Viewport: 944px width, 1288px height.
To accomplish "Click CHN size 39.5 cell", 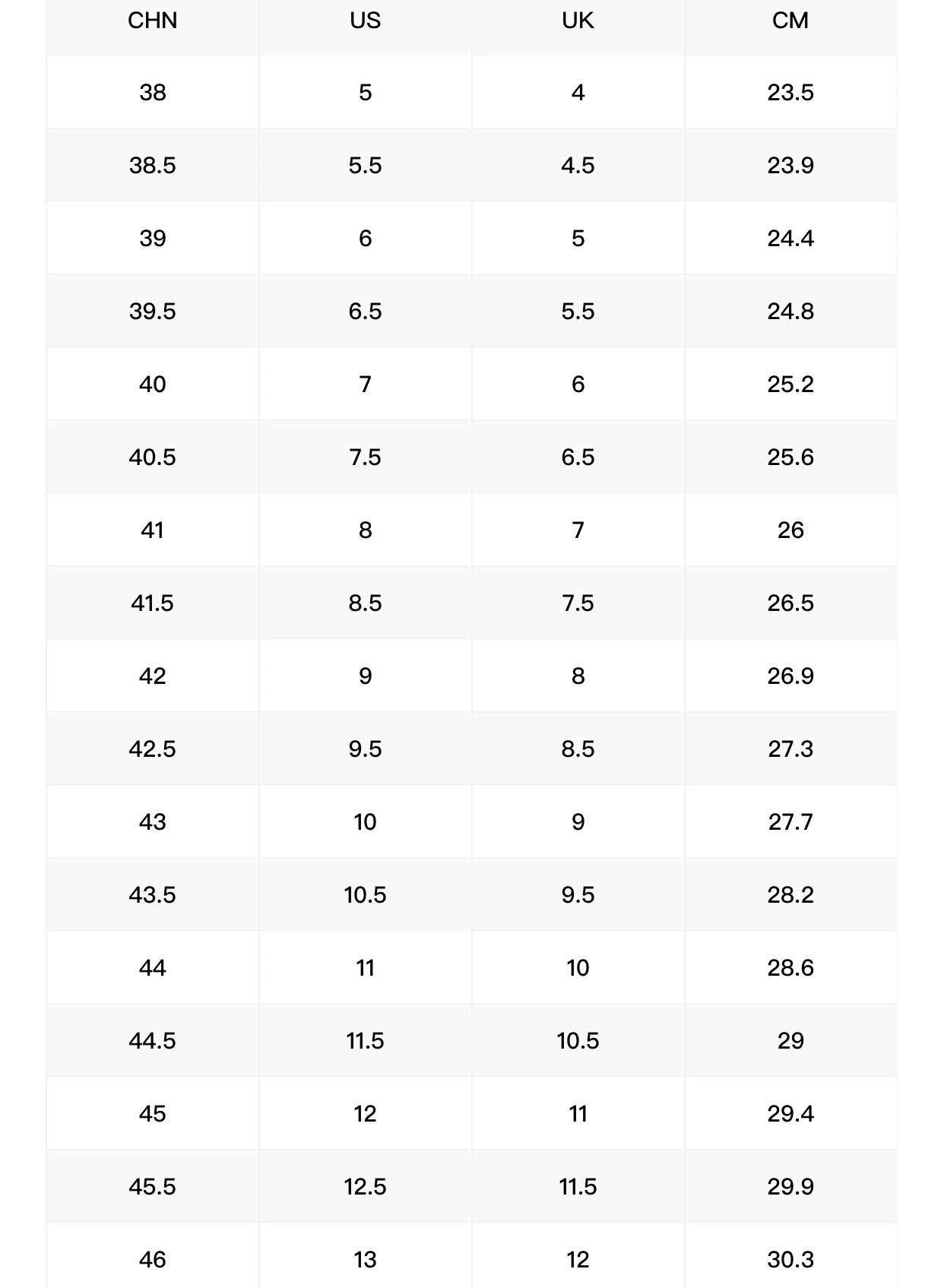I will [153, 311].
